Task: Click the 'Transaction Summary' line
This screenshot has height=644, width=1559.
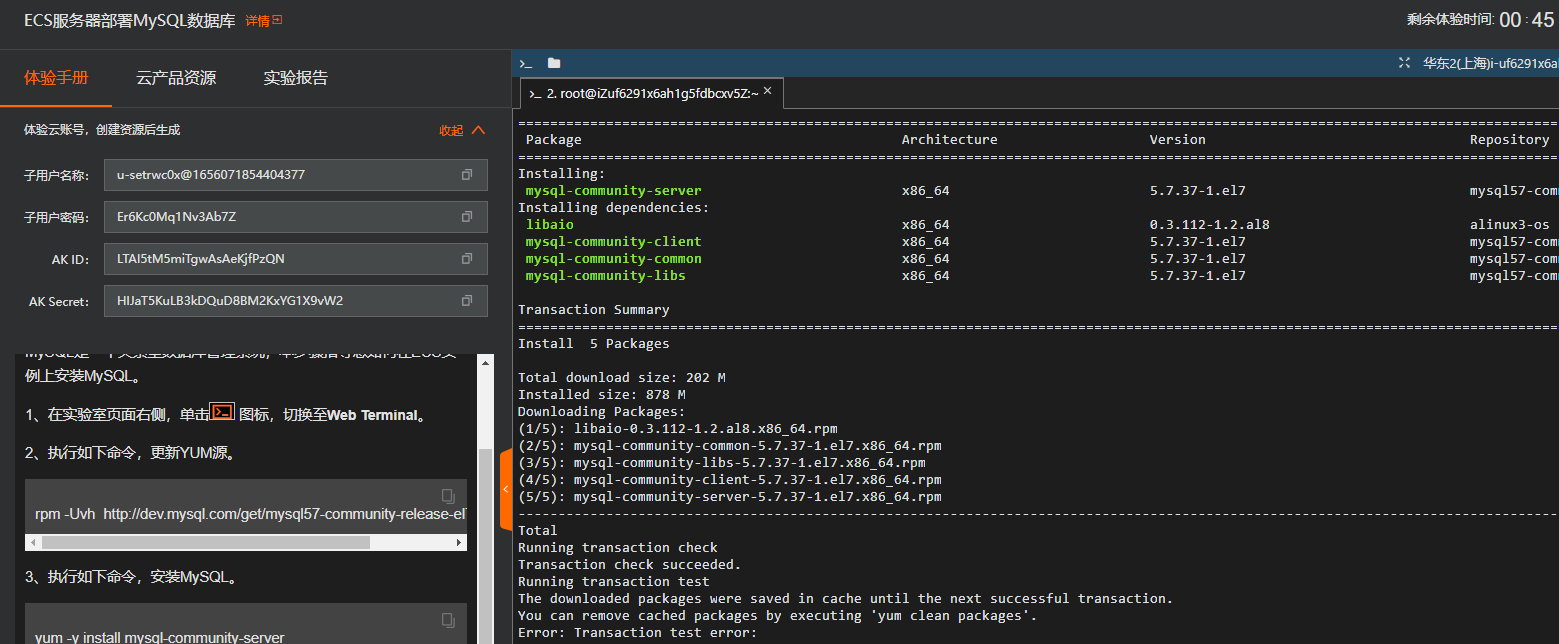Action: (594, 310)
